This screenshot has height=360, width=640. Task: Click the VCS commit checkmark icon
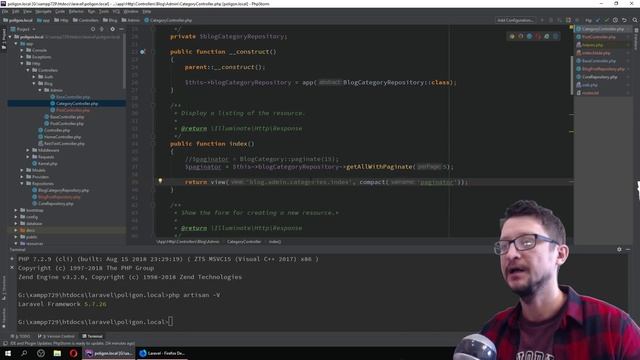[x=607, y=20]
